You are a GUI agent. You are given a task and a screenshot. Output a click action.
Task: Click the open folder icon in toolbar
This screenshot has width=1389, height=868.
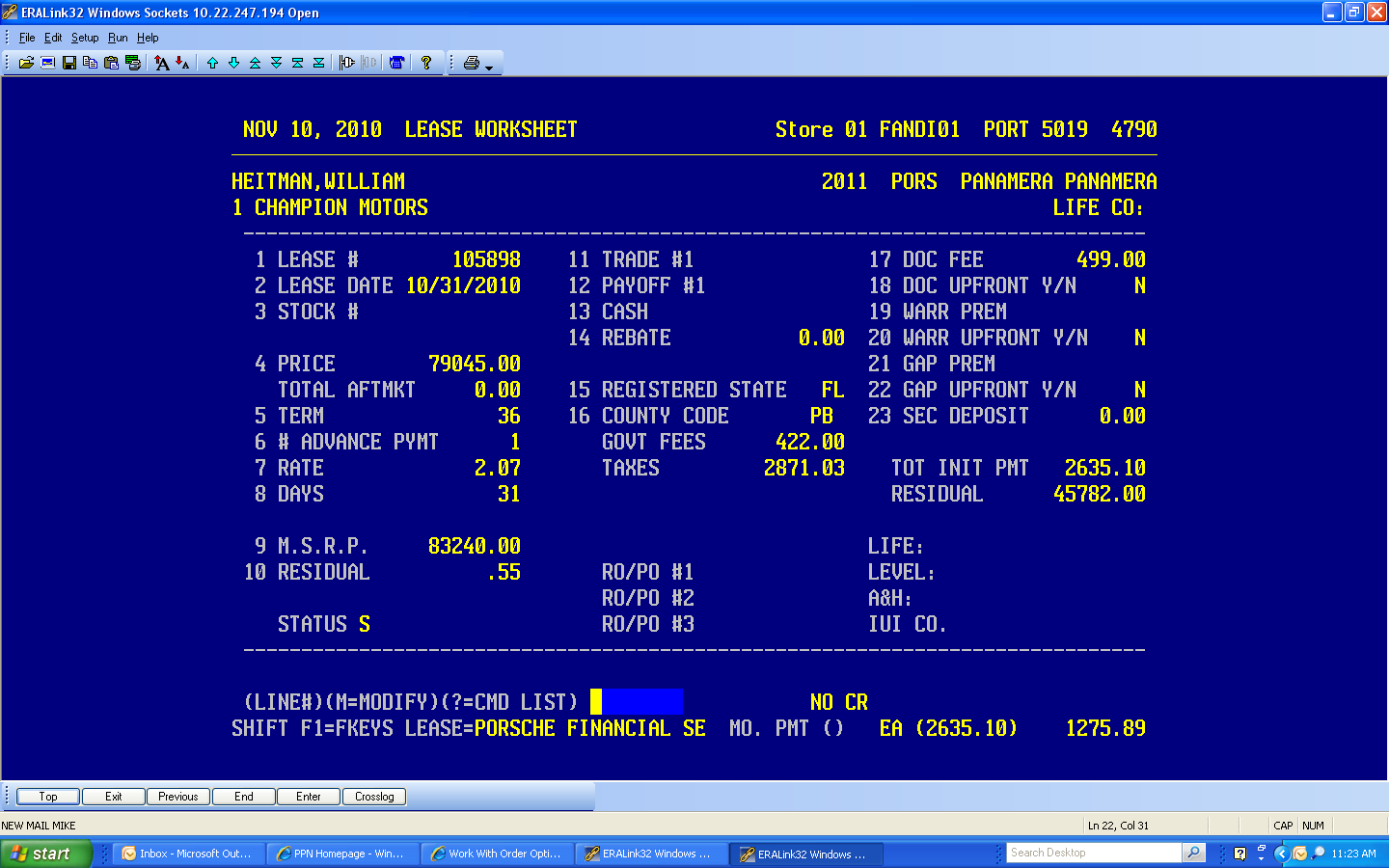(x=26, y=63)
